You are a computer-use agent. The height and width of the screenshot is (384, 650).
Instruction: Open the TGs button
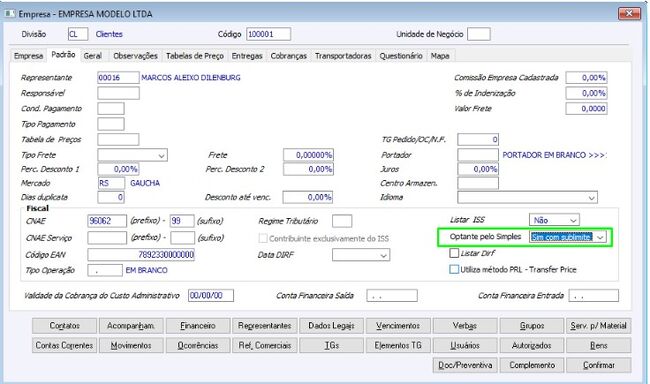(331, 345)
